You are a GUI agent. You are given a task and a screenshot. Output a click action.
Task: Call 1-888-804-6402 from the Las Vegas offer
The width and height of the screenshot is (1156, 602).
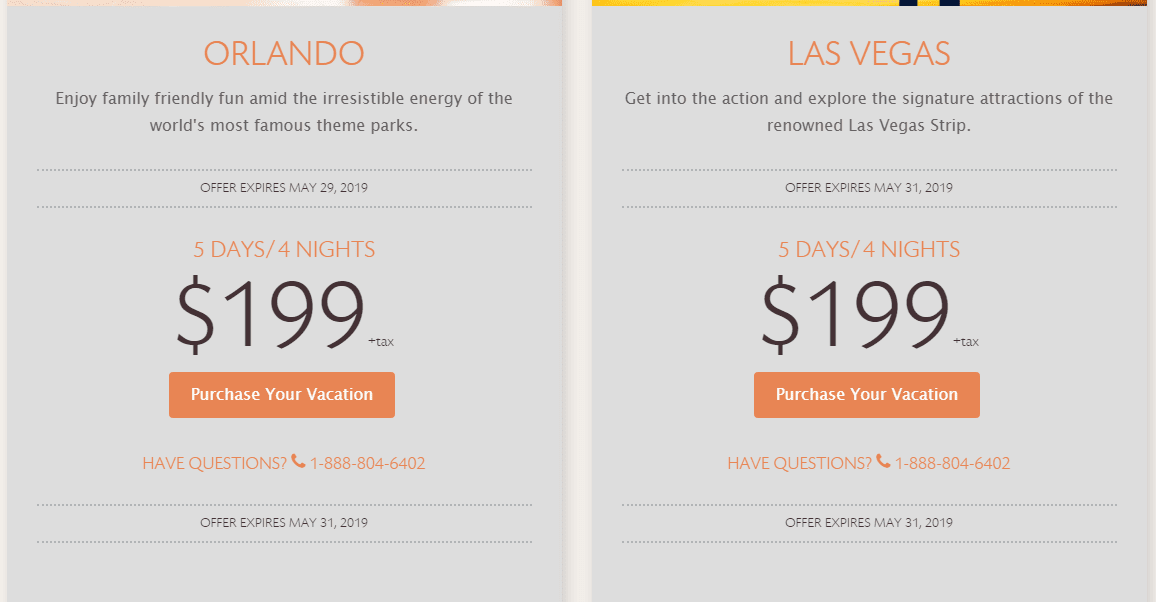click(952, 463)
